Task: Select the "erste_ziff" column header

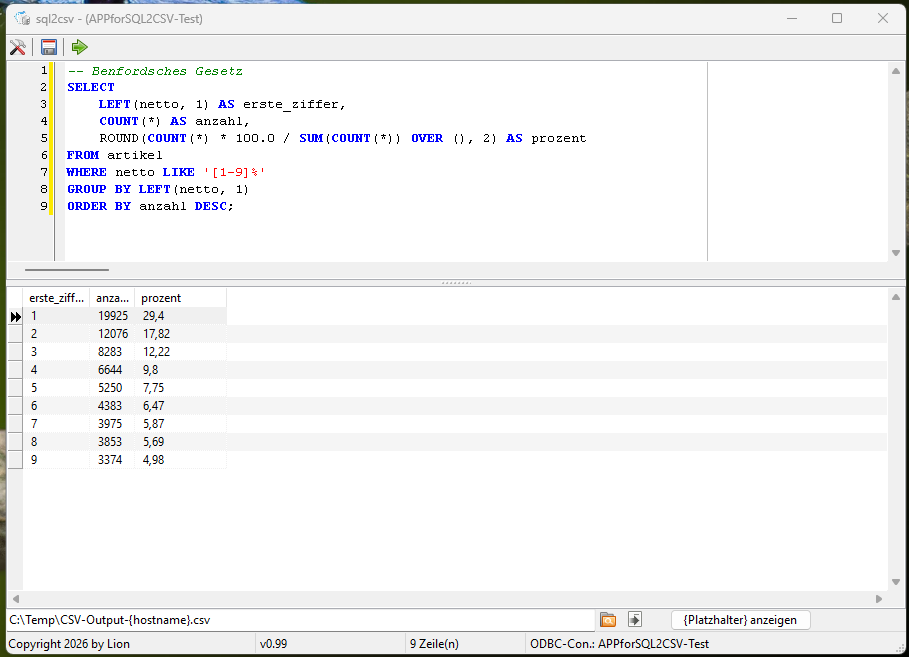Action: (55, 297)
